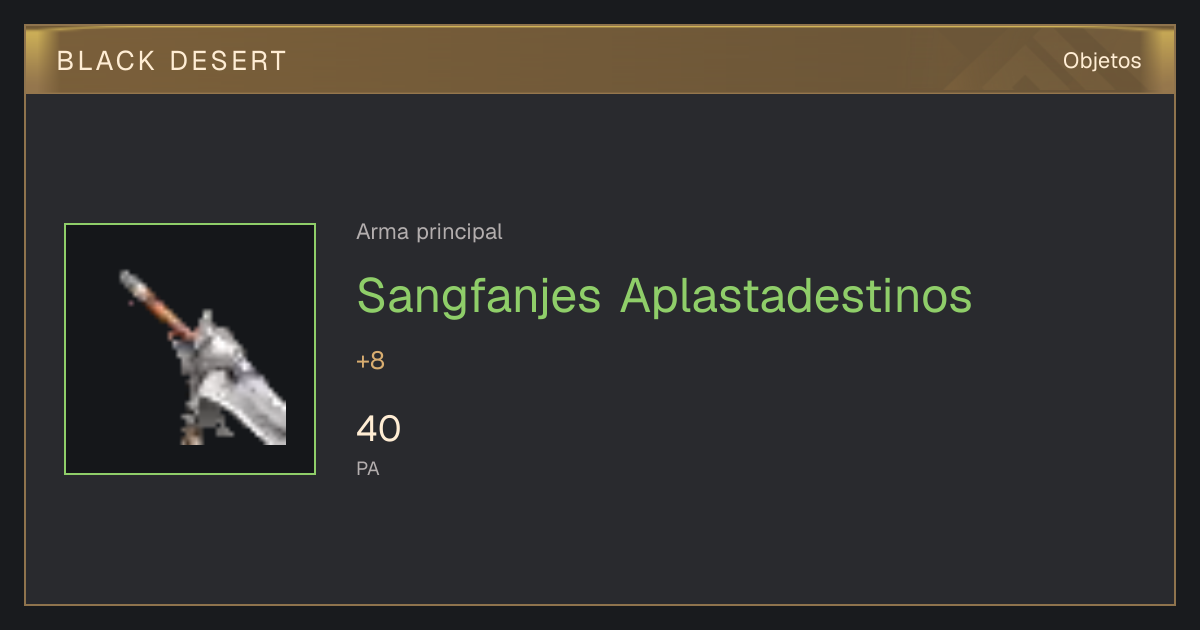1200x630 pixels.
Task: Open the Objetos link in the header
Action: pos(1102,61)
